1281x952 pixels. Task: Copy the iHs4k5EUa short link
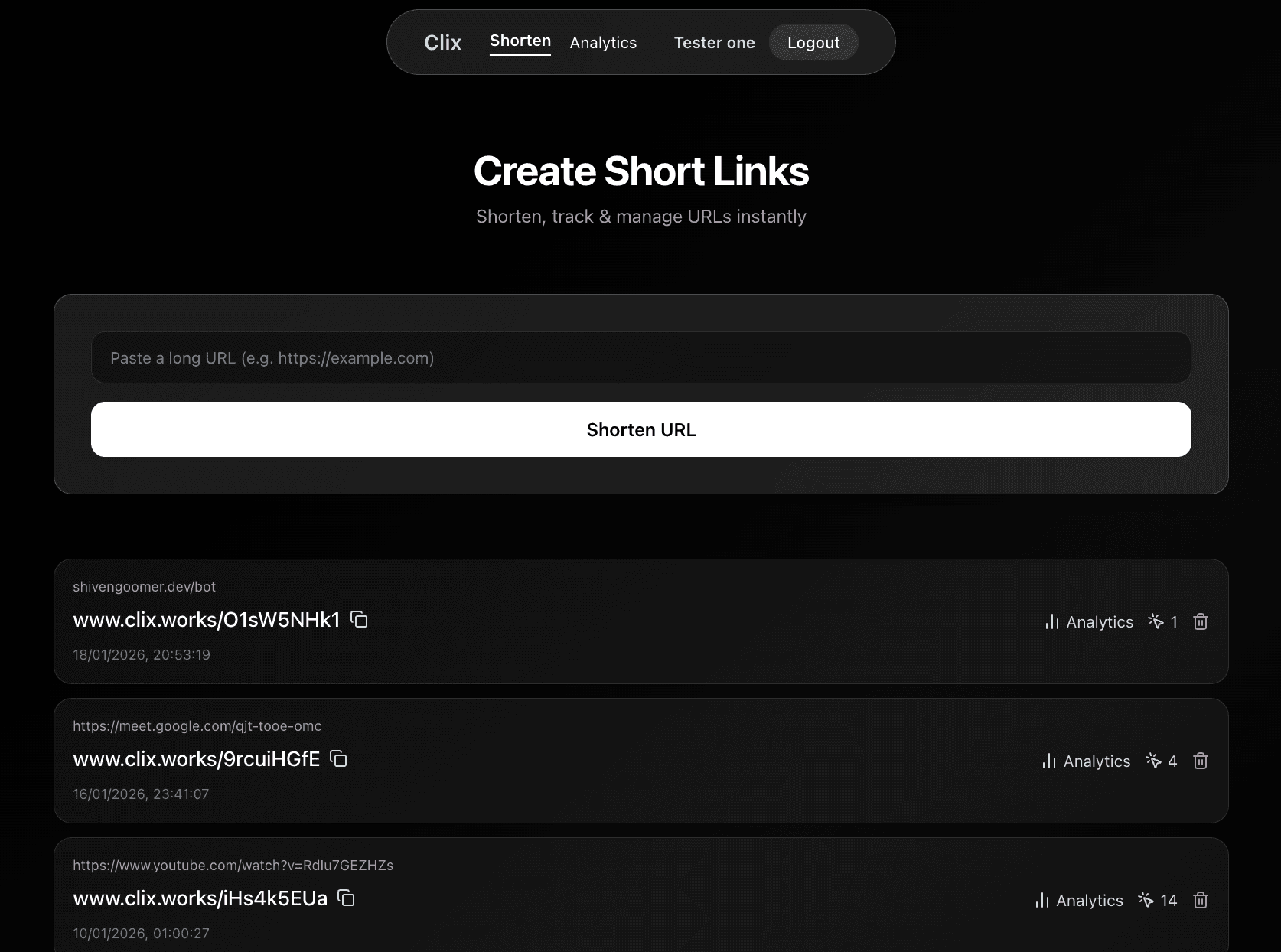click(346, 898)
